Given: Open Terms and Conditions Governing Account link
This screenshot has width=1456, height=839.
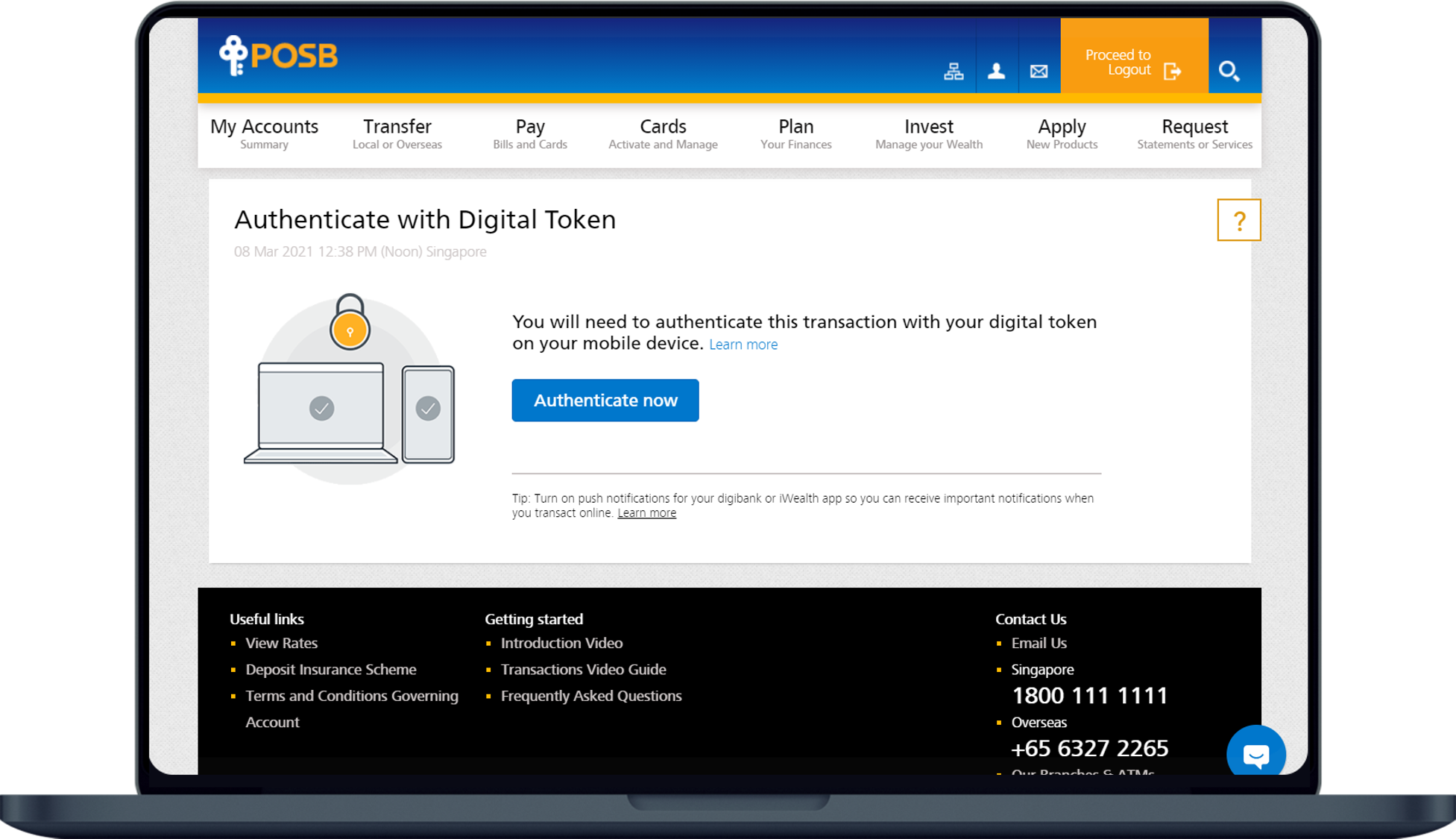Looking at the screenshot, I should [x=352, y=709].
